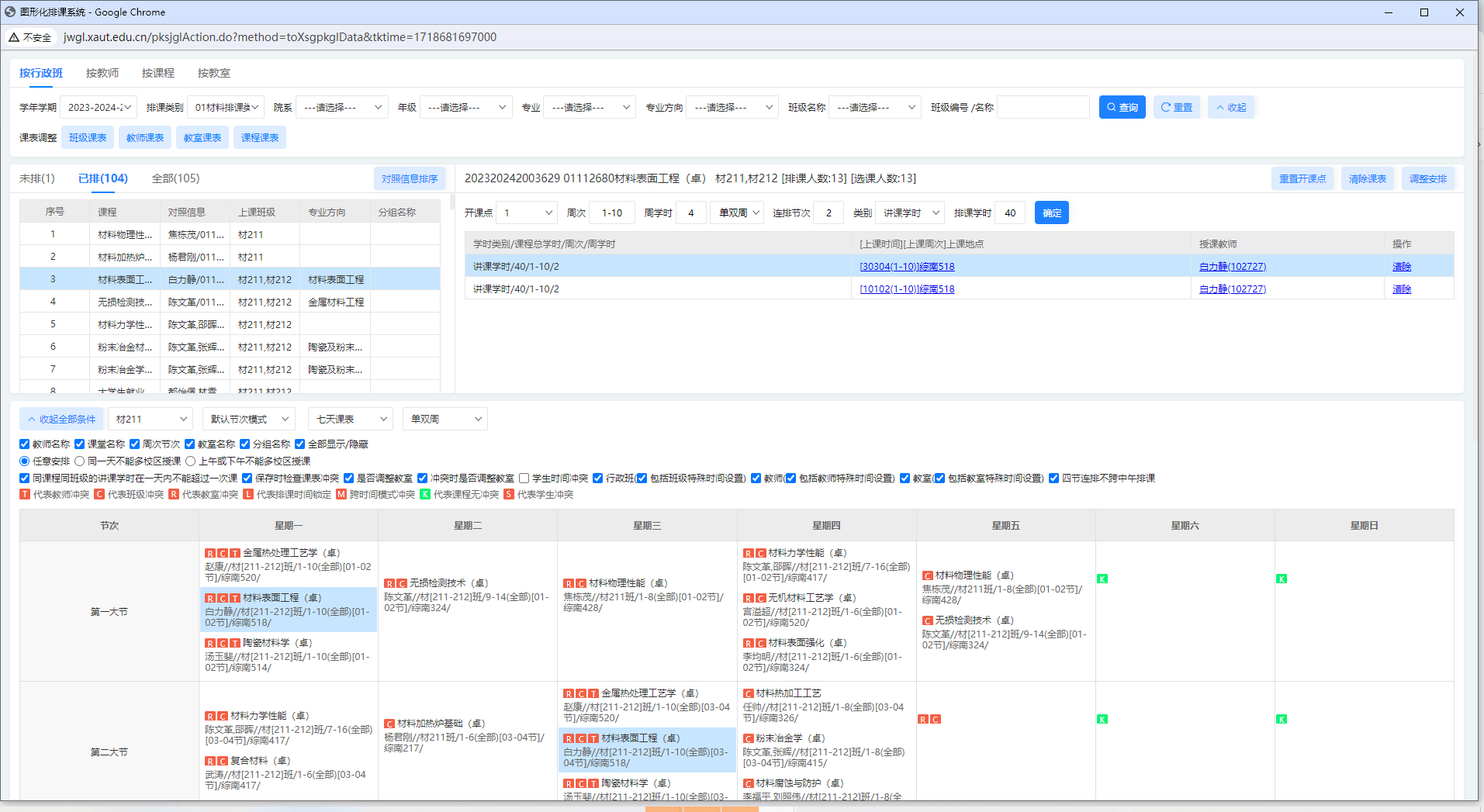Enable the 学生时间冲突 checkbox
1484x812 pixels.
click(524, 479)
